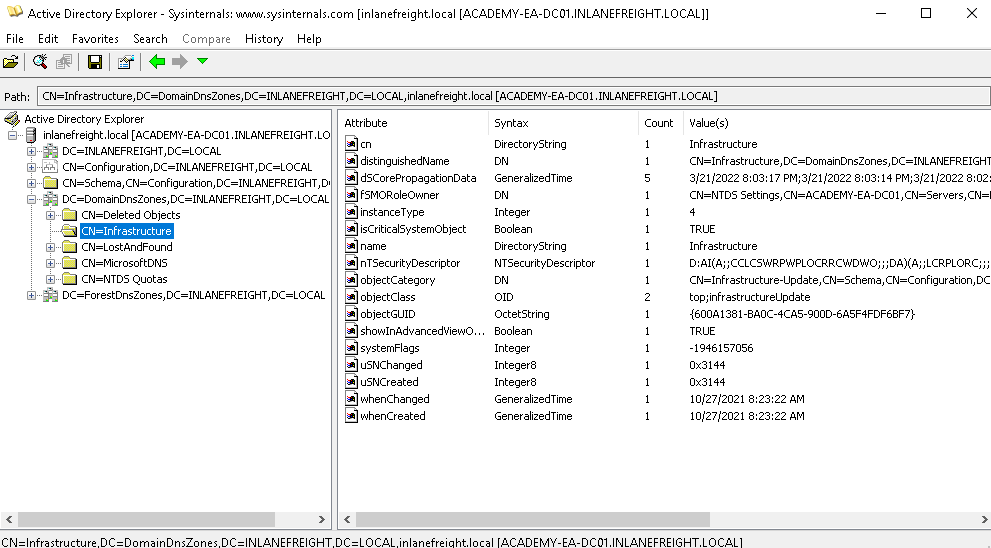
Task: Expand the CN=Configuration tree node
Action: (31, 167)
